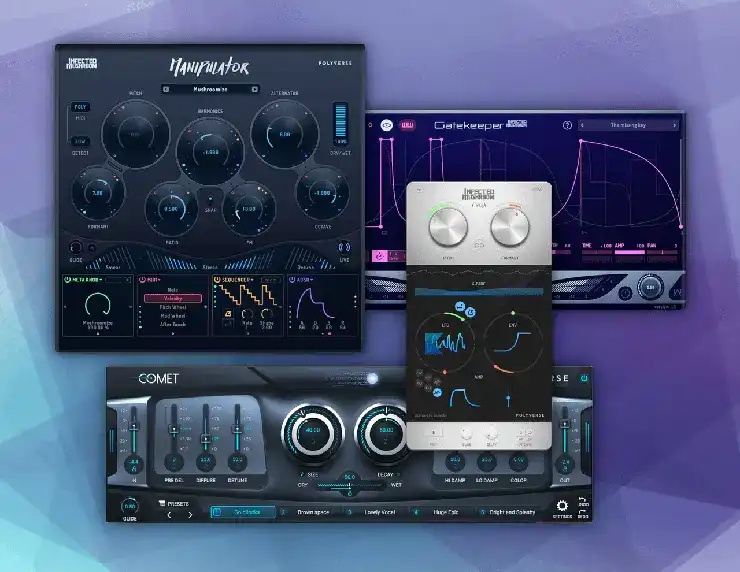Click the Manipulator Dry/Wet level meter
Viewport: 740px width, 572px height.
[x=340, y=123]
